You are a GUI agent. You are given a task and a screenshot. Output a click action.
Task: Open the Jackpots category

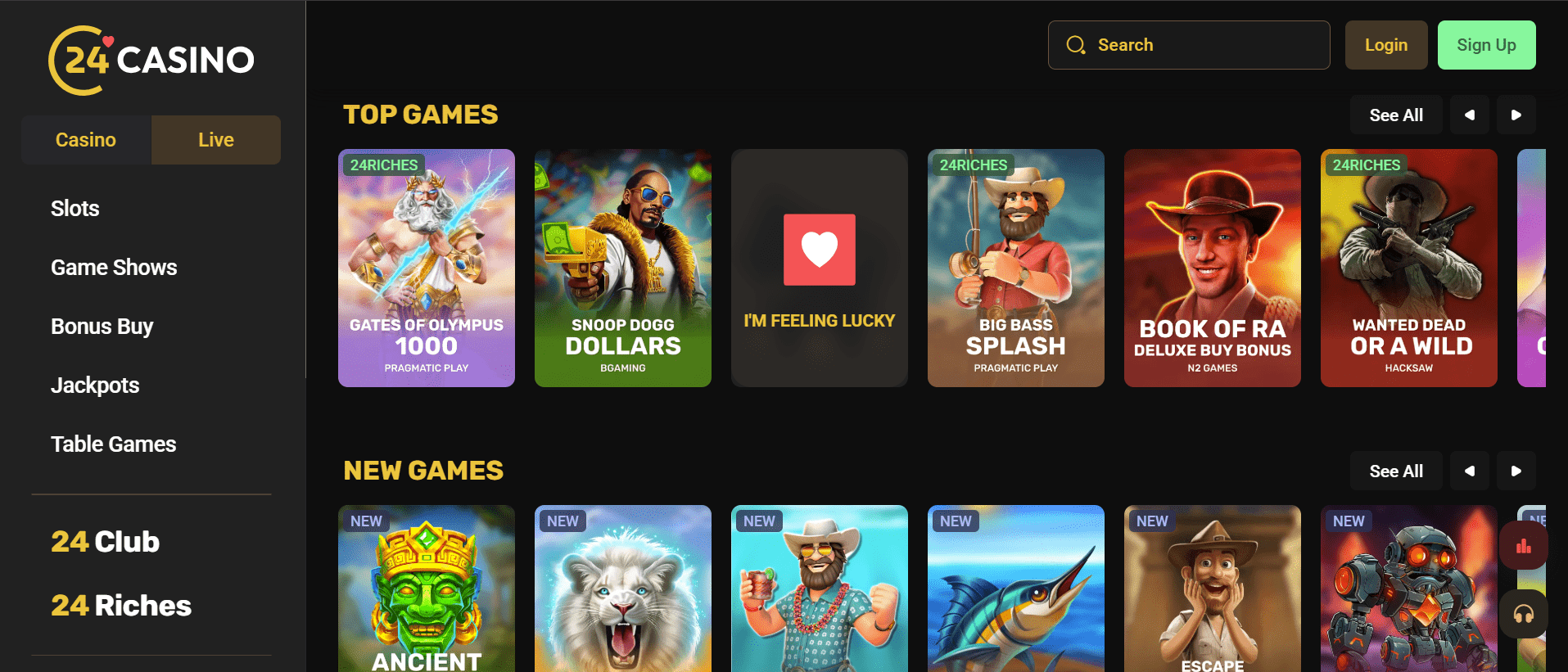pyautogui.click(x=95, y=386)
